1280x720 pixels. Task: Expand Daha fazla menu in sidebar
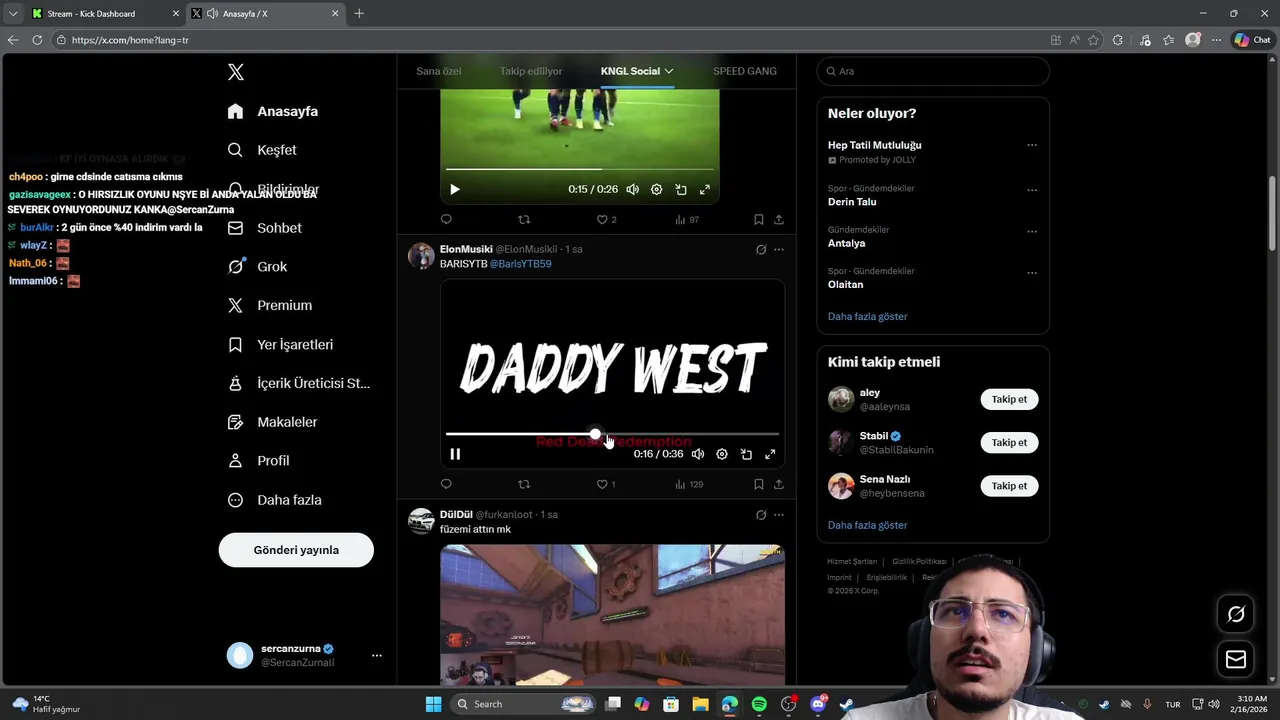(x=274, y=500)
